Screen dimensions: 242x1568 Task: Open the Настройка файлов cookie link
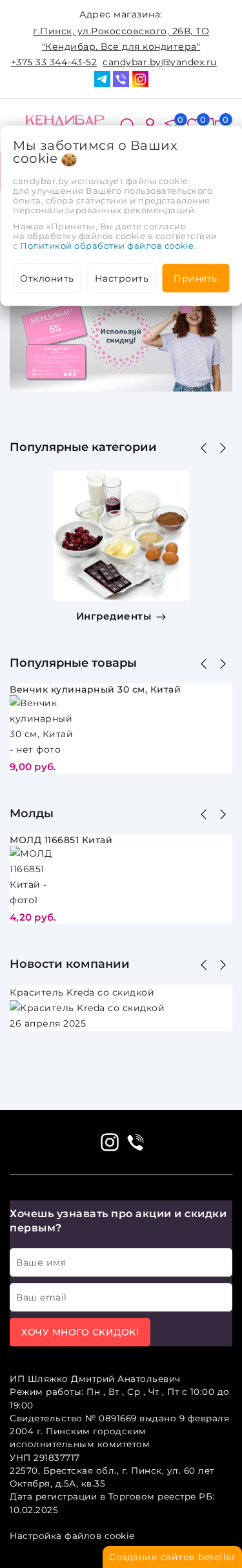tap(72, 1535)
